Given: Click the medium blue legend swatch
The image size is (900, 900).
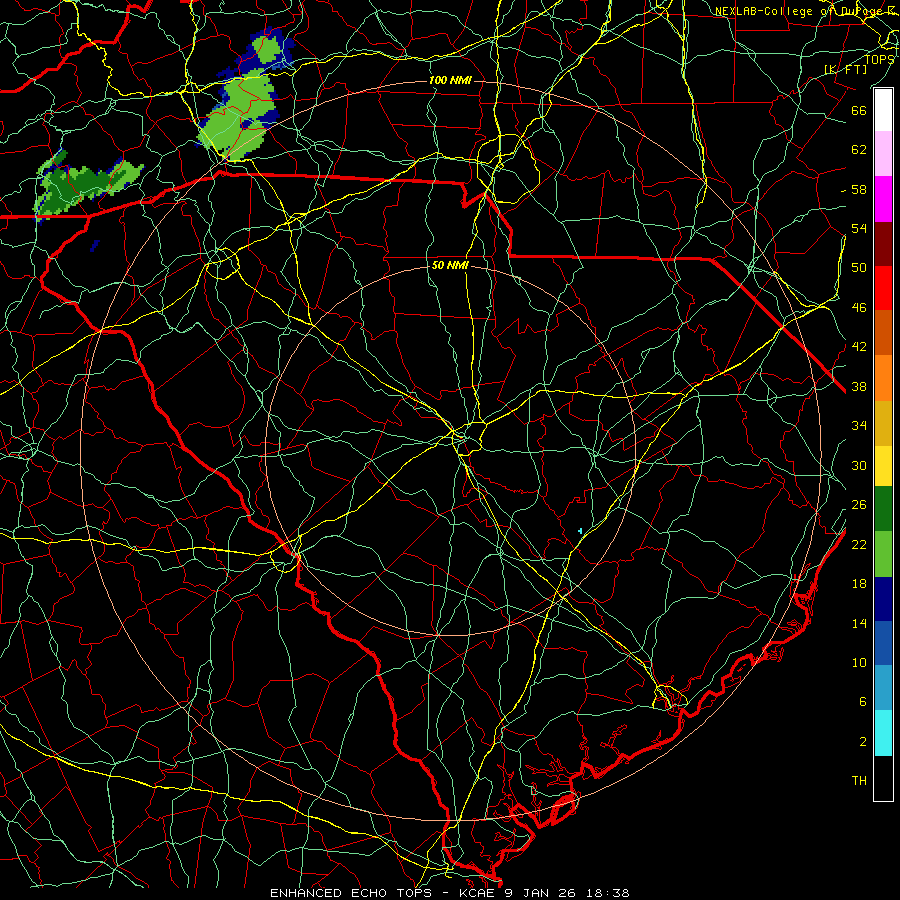Looking at the screenshot, I should click(x=883, y=643).
